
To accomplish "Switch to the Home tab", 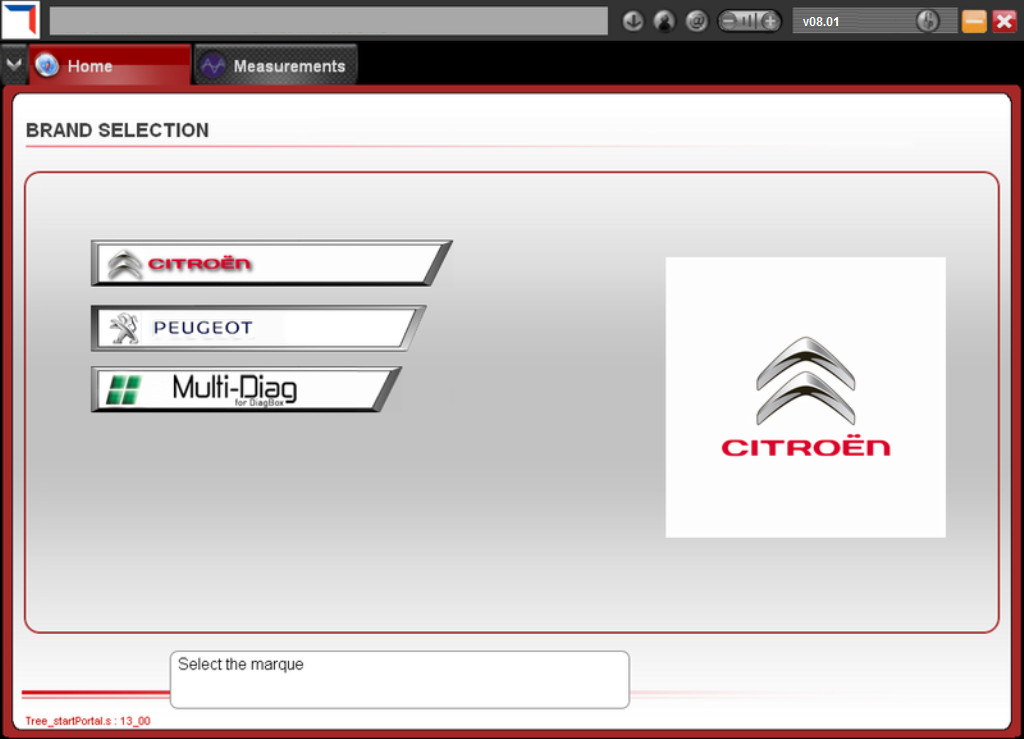I will tap(110, 65).
